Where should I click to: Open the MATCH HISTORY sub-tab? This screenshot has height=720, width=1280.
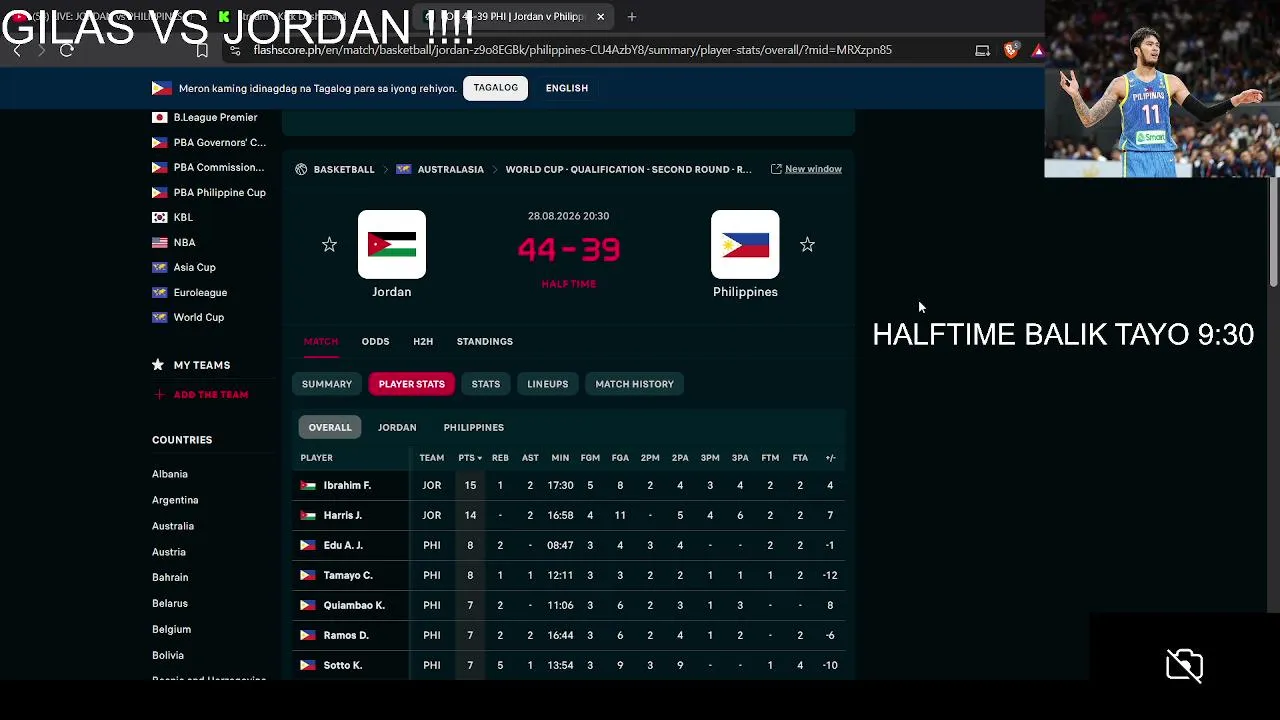tap(635, 384)
